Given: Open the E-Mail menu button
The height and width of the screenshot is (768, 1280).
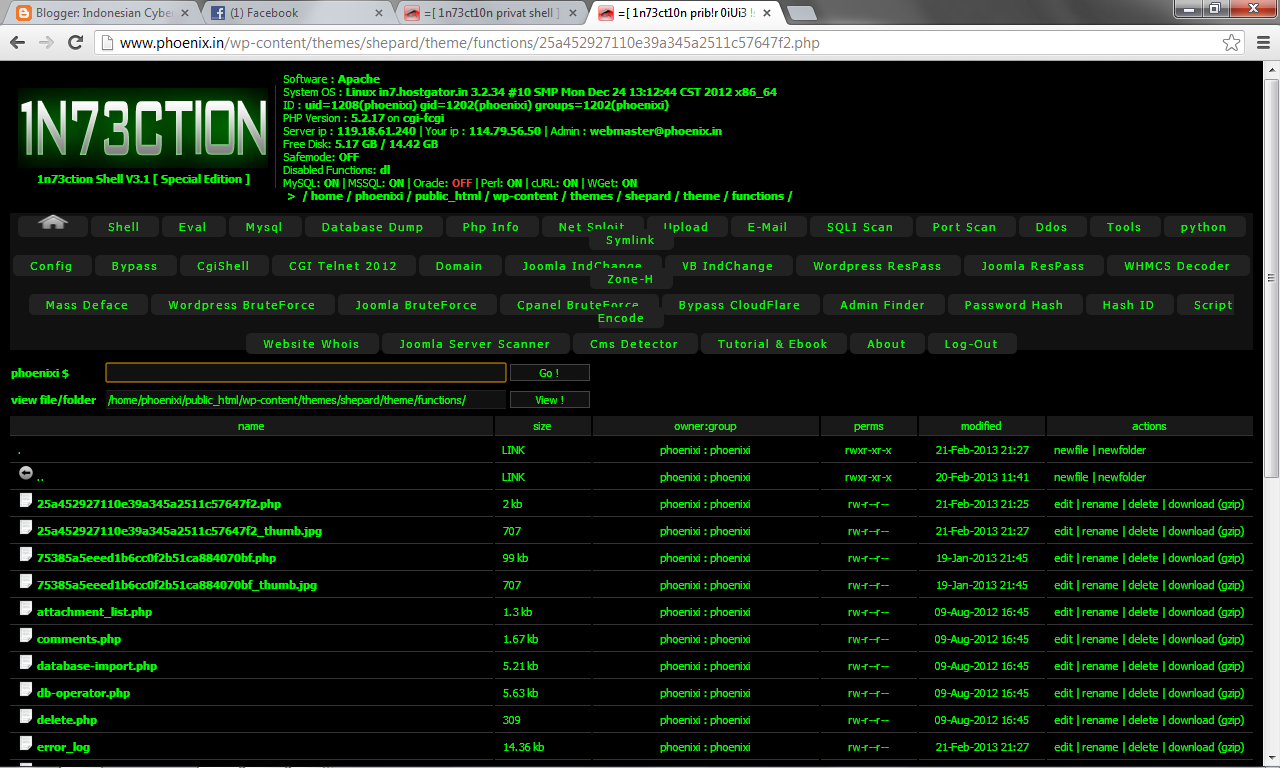Looking at the screenshot, I should [767, 227].
